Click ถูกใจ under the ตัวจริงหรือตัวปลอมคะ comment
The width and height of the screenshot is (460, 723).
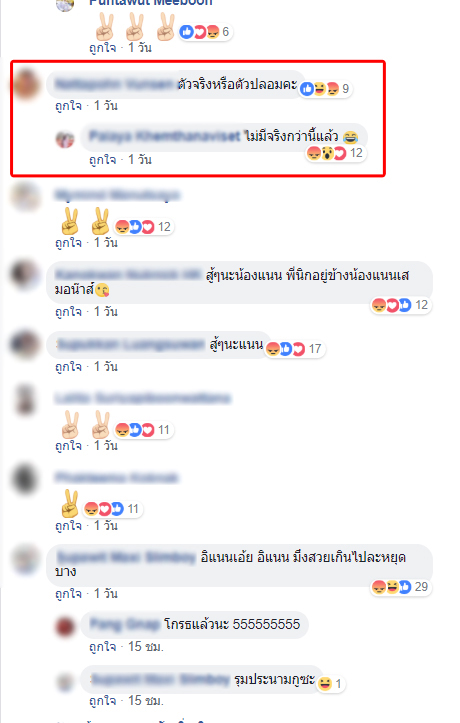point(68,106)
